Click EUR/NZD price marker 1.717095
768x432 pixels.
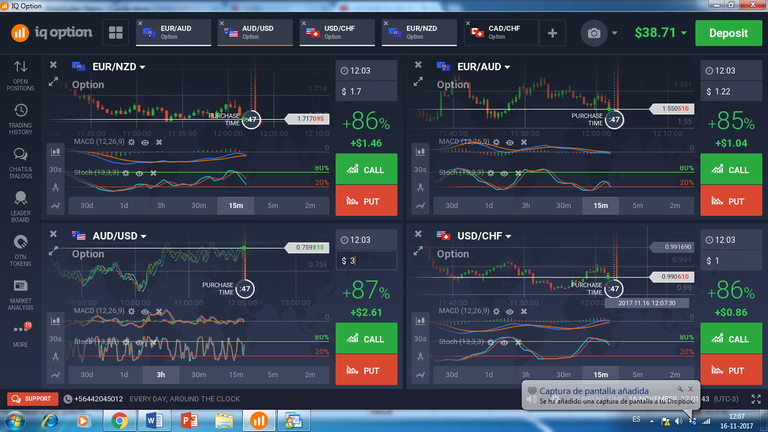[x=307, y=119]
